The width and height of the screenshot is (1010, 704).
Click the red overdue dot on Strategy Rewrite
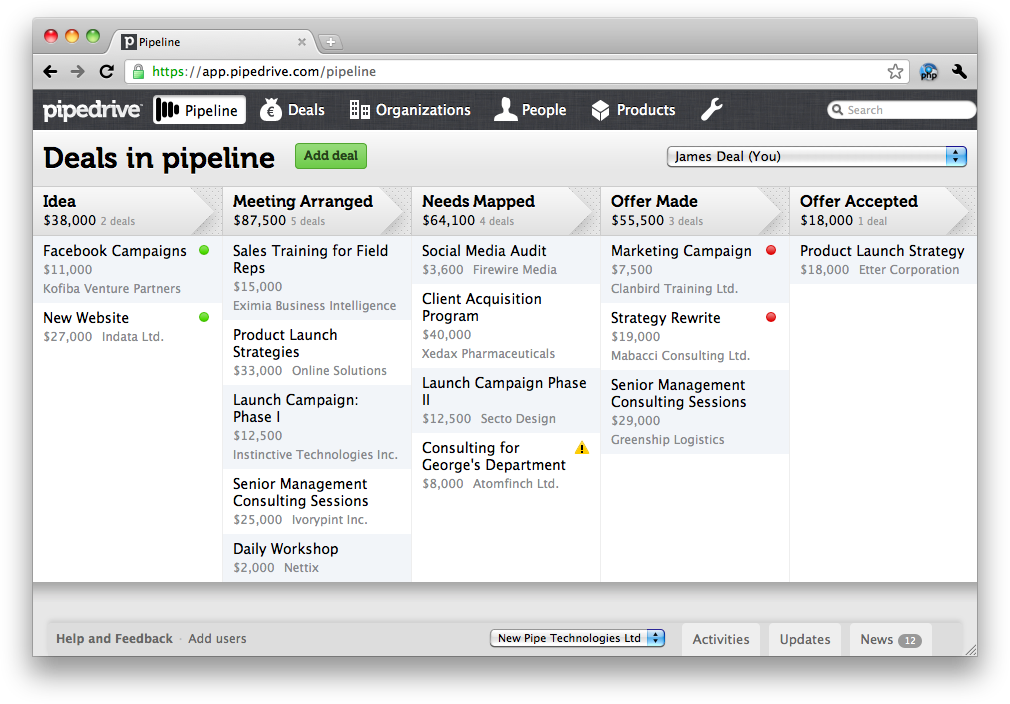coord(771,317)
